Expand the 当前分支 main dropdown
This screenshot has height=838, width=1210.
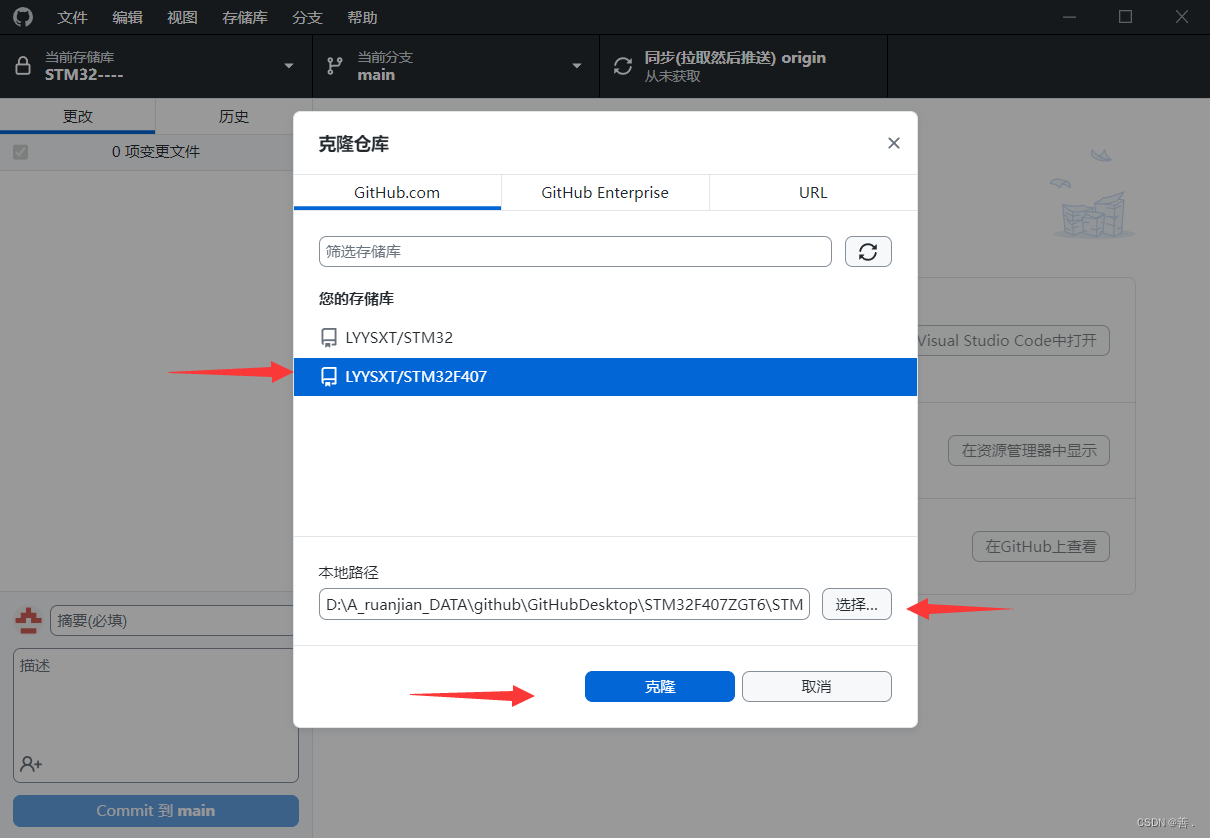click(456, 66)
